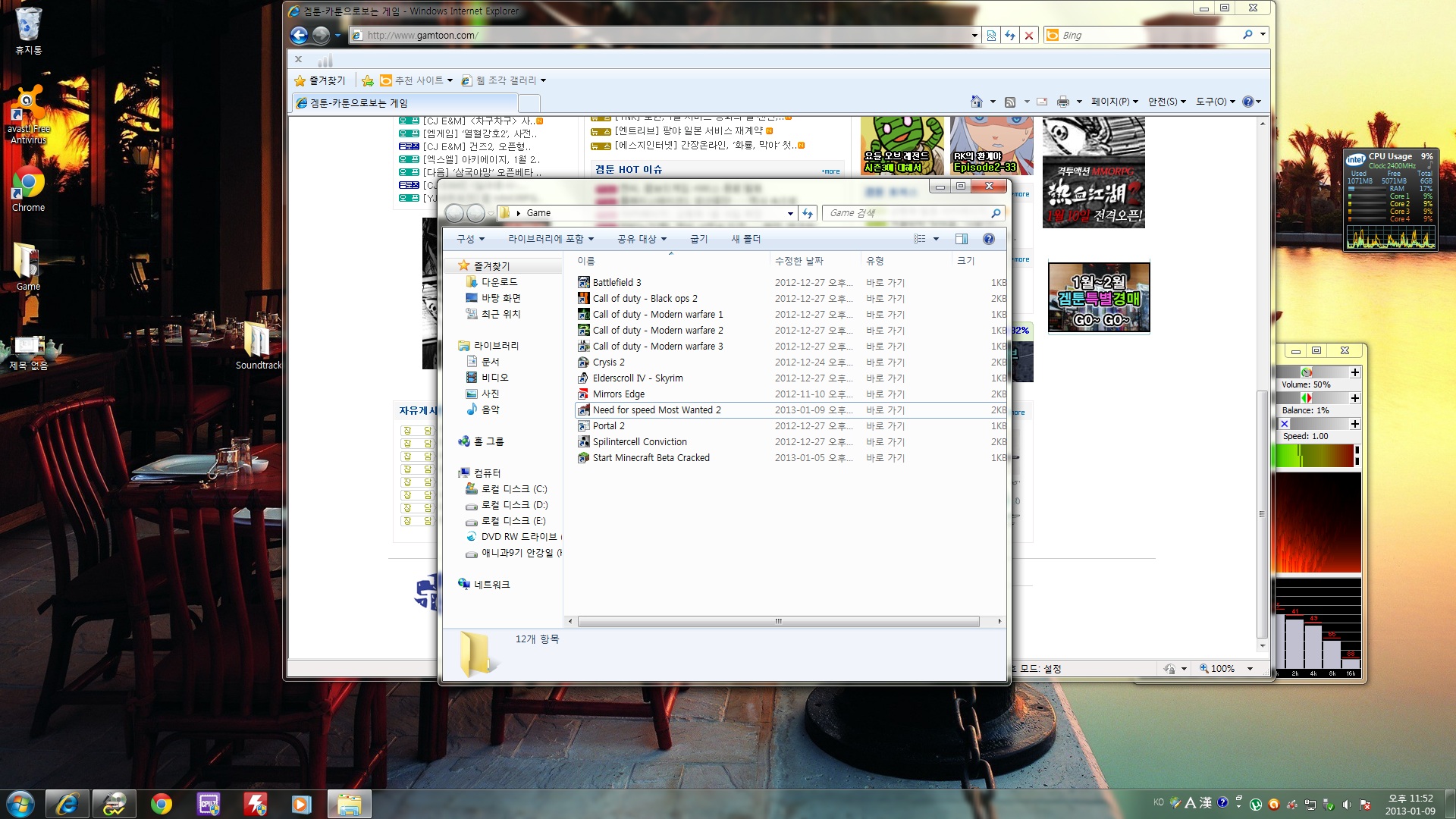This screenshot has height=819, width=1456.
Task: Select Crysis 2 shortcut in file list
Action: pyautogui.click(x=608, y=362)
